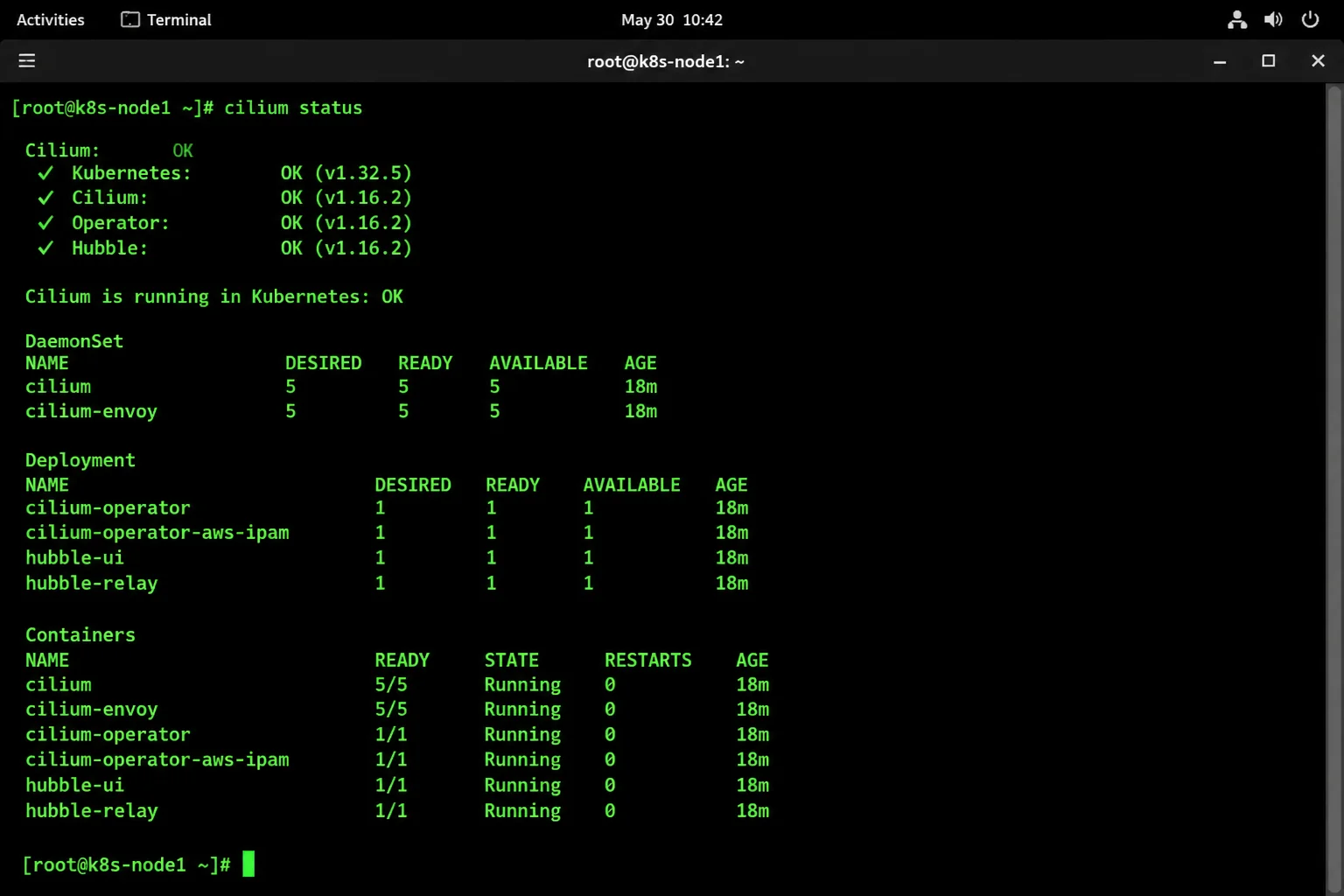Image resolution: width=1344 pixels, height=896 pixels.
Task: Click the 'Deployment' heading
Action: pyautogui.click(x=80, y=460)
